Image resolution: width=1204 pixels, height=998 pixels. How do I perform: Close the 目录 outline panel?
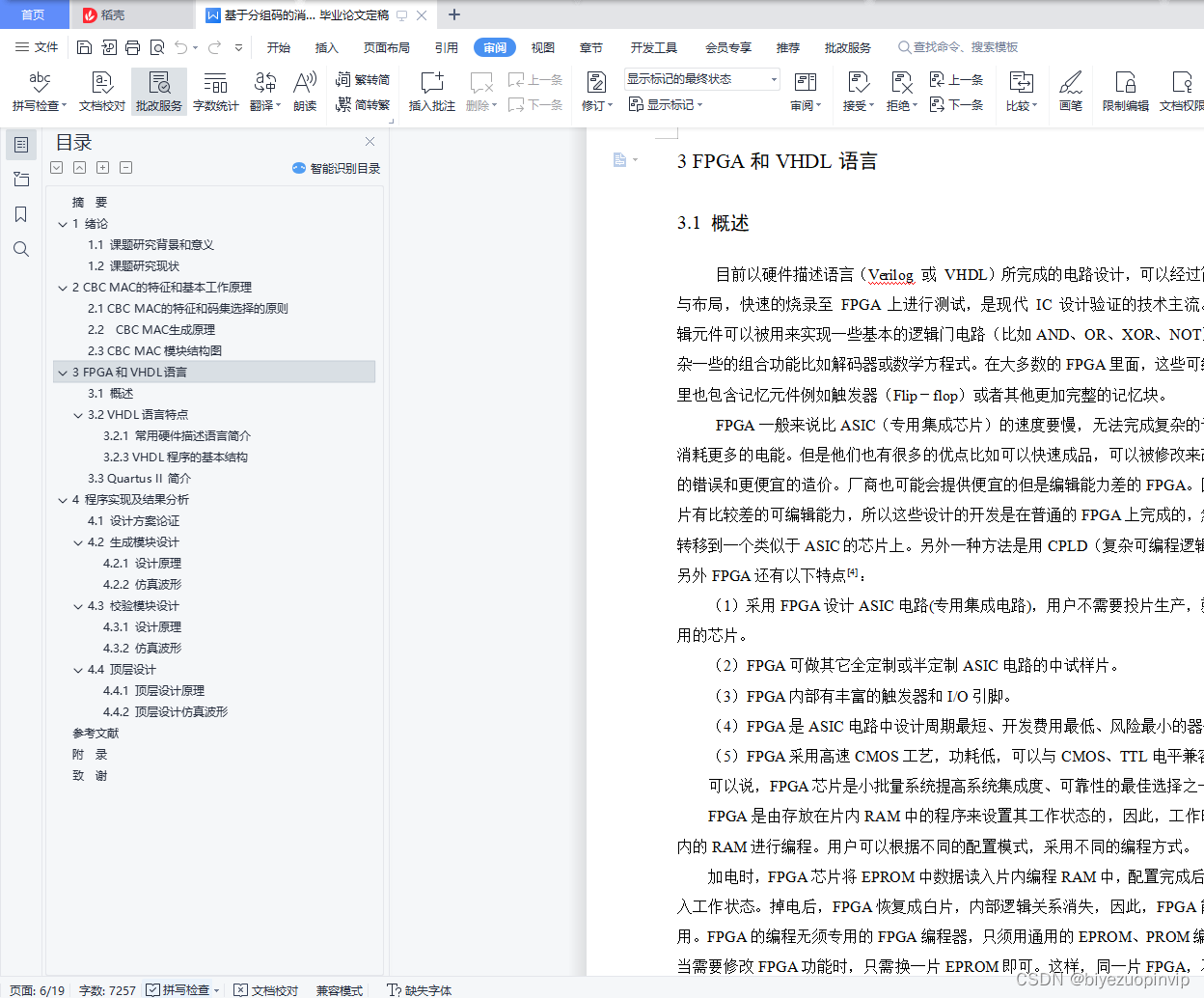point(369,141)
